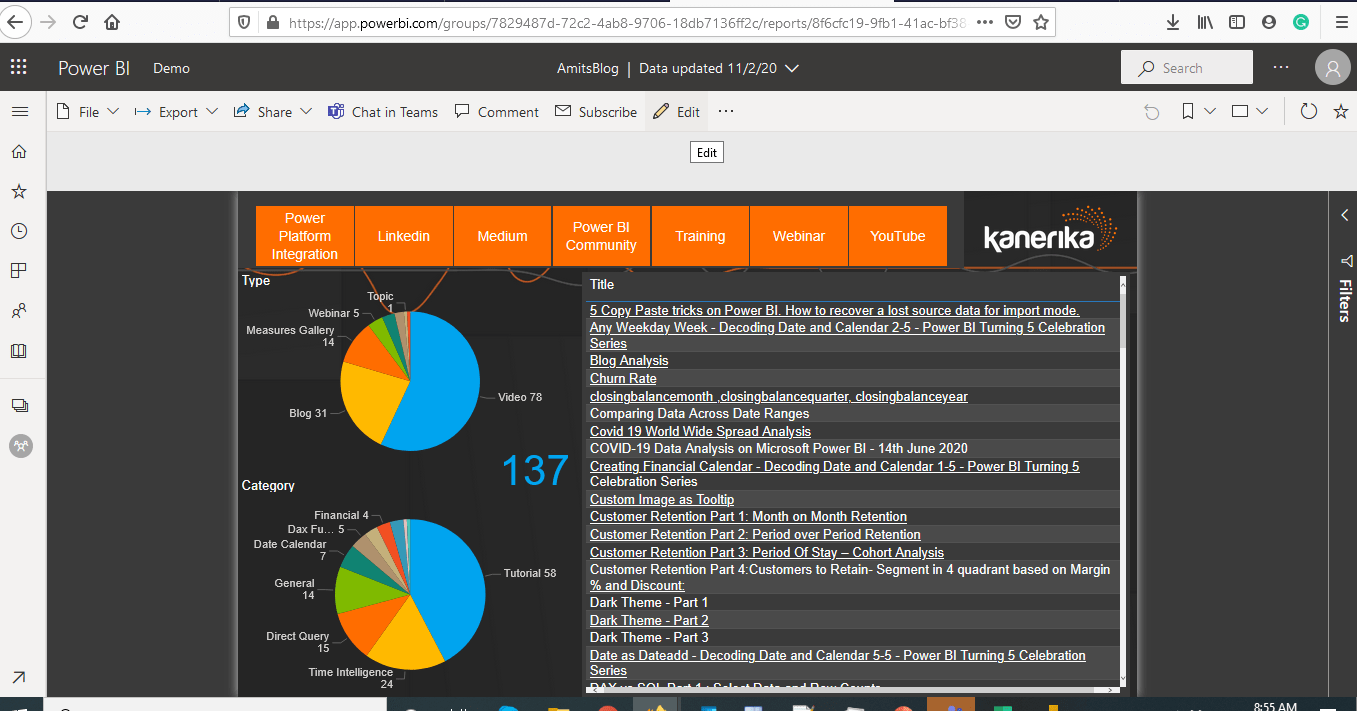The height and width of the screenshot is (711, 1357).
Task: Open Firefox library icon
Action: (x=1207, y=21)
